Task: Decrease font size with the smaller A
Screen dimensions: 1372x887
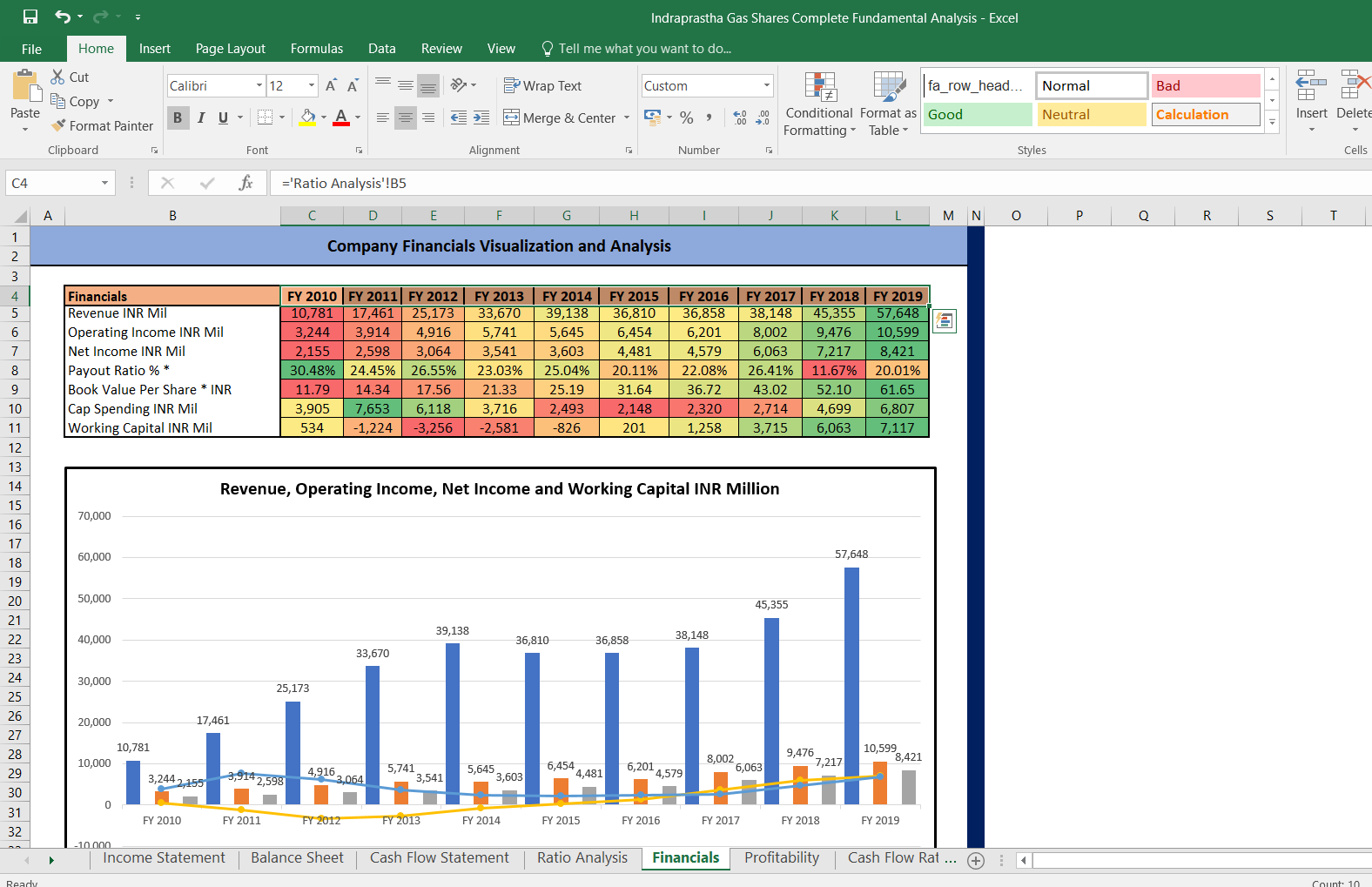Action: [x=352, y=85]
